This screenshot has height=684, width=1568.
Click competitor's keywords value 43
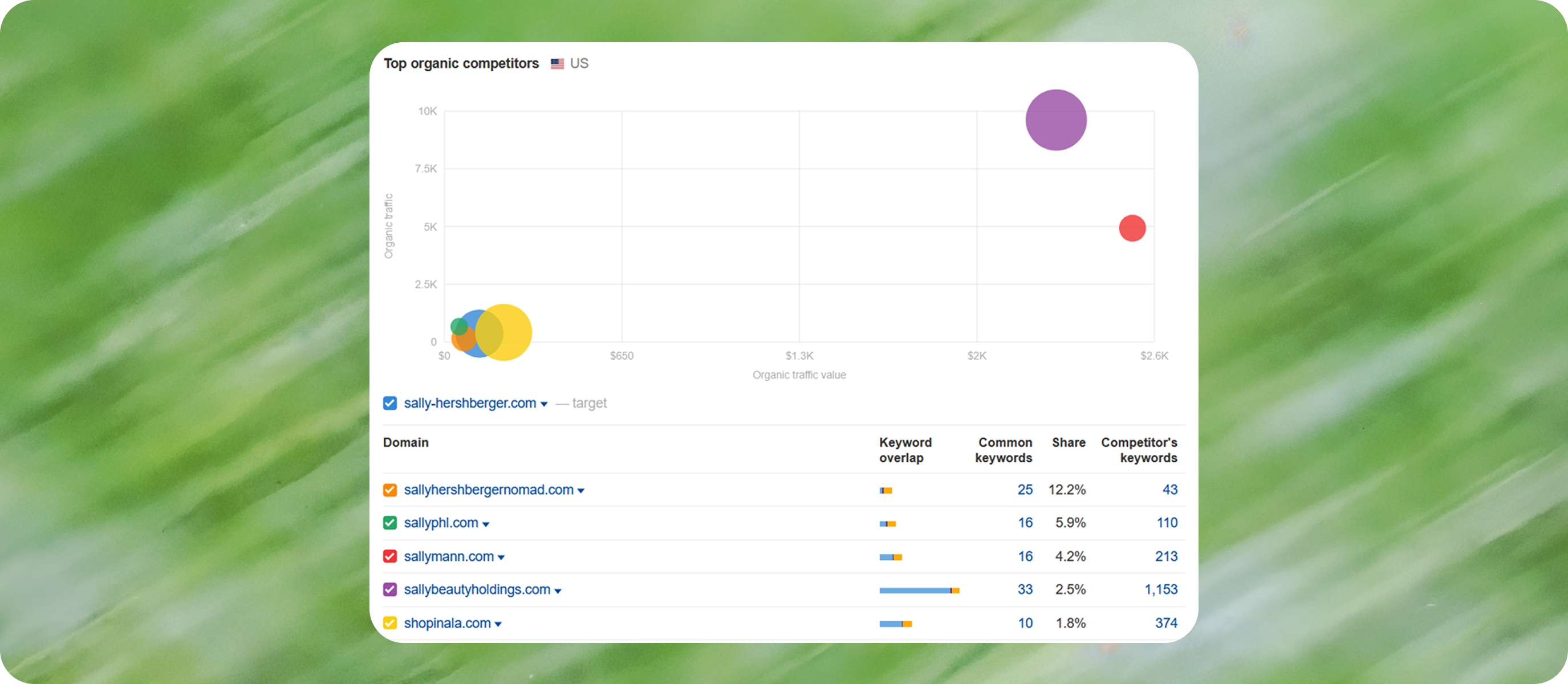point(1170,490)
